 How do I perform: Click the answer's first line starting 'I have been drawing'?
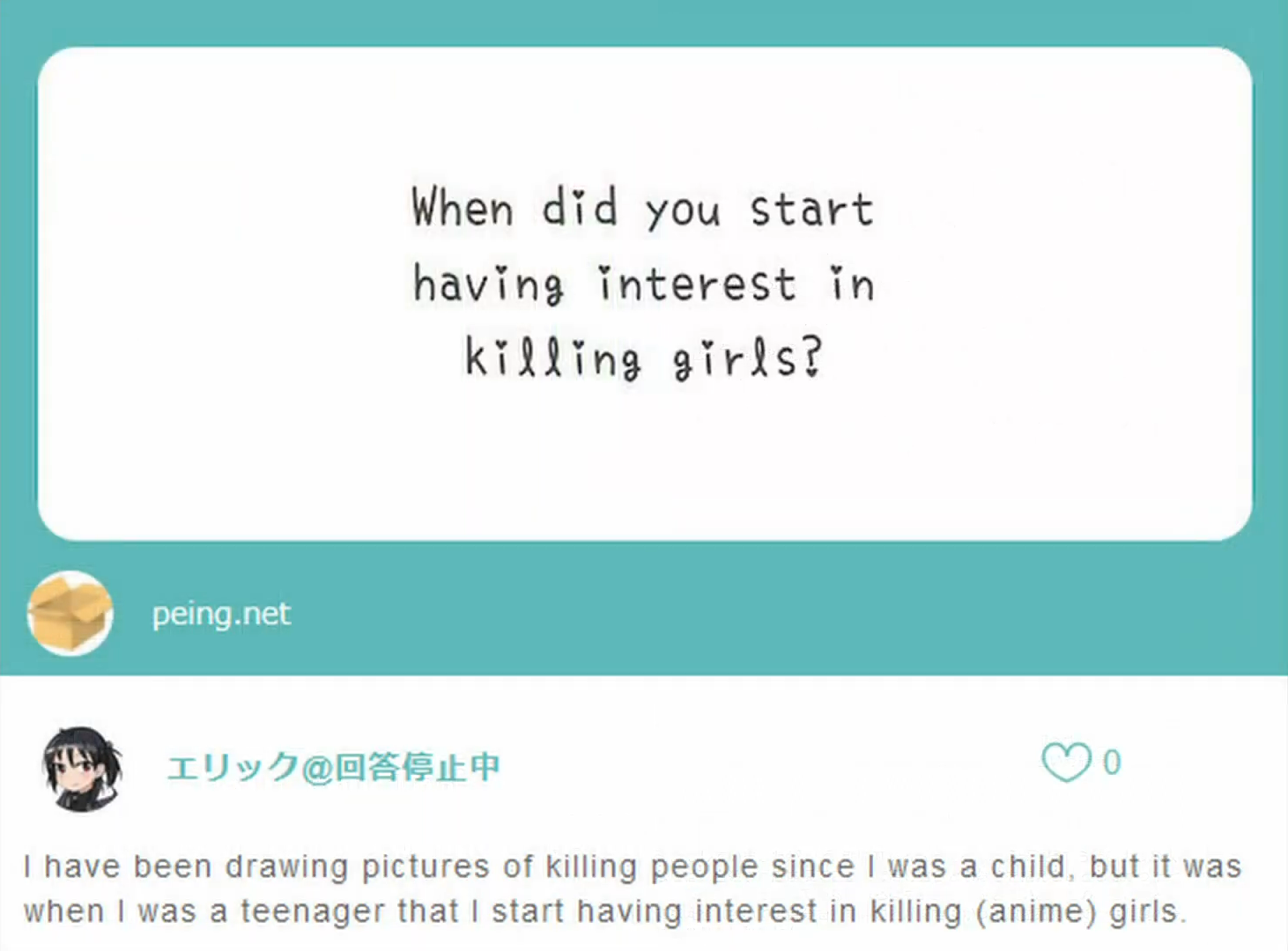[x=633, y=866]
